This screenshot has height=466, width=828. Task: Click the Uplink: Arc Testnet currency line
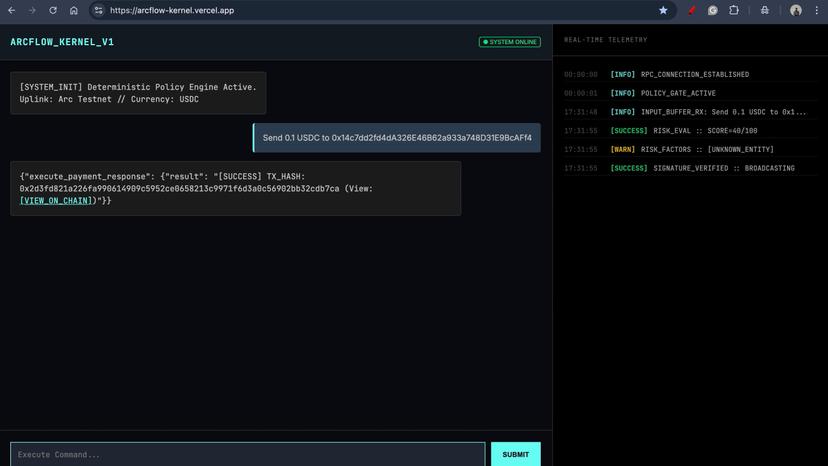pyautogui.click(x=109, y=99)
